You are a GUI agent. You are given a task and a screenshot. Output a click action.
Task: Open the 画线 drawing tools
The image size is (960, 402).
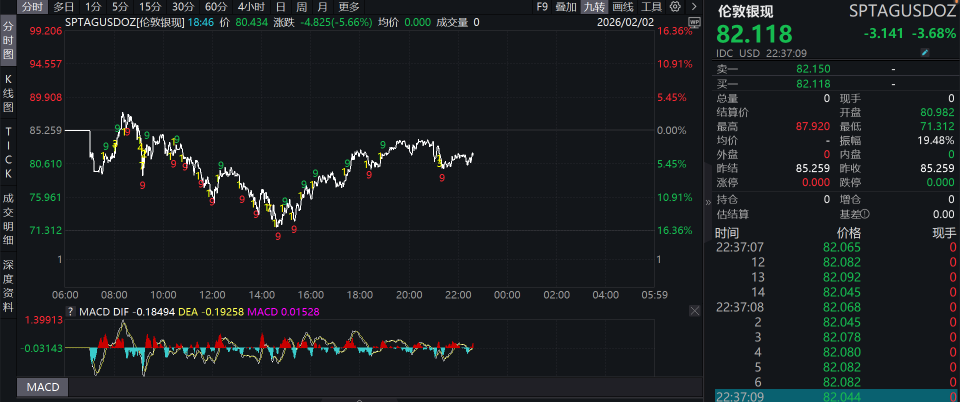point(622,7)
